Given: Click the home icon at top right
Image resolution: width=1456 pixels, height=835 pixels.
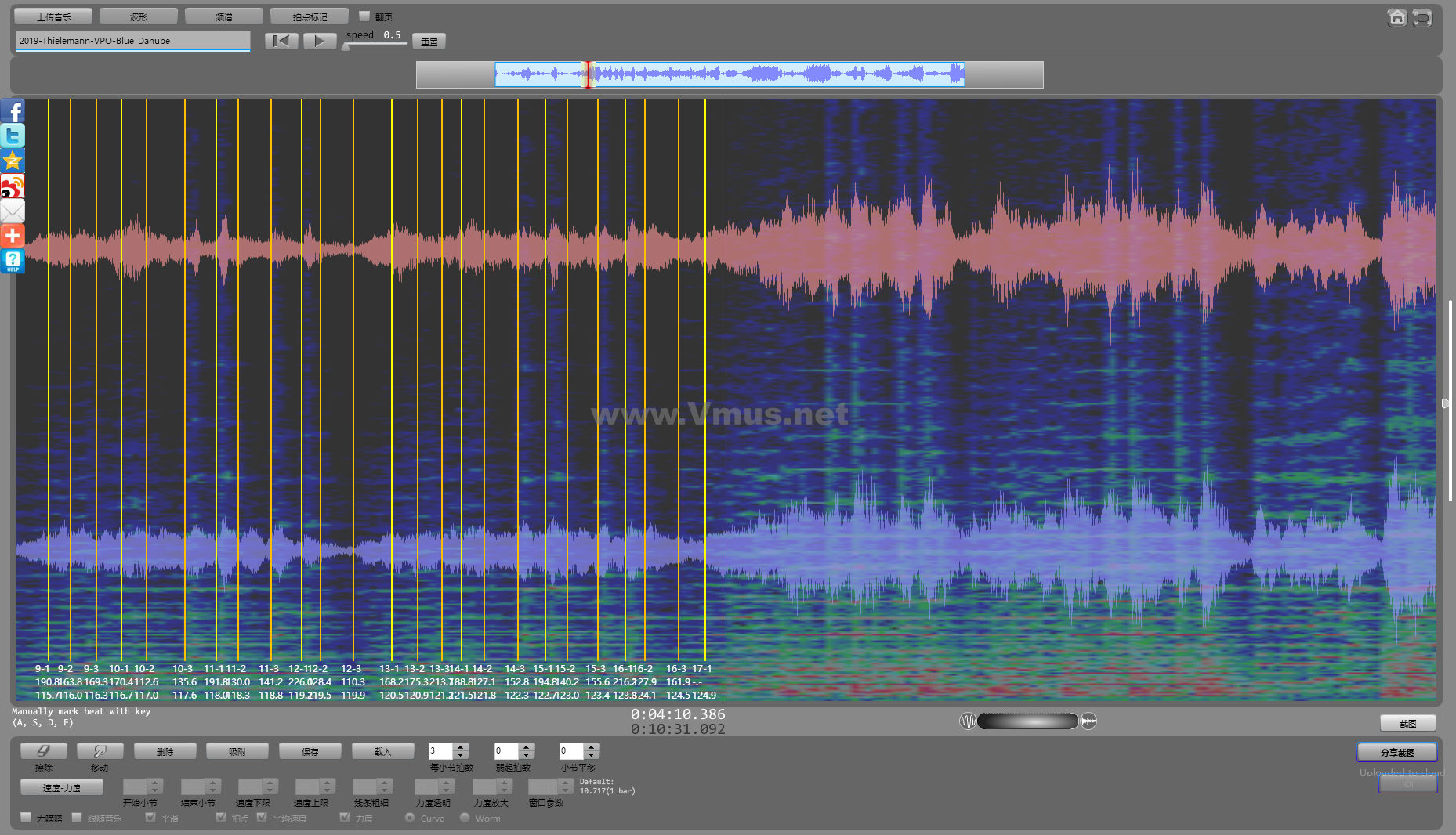Looking at the screenshot, I should click(x=1396, y=17).
